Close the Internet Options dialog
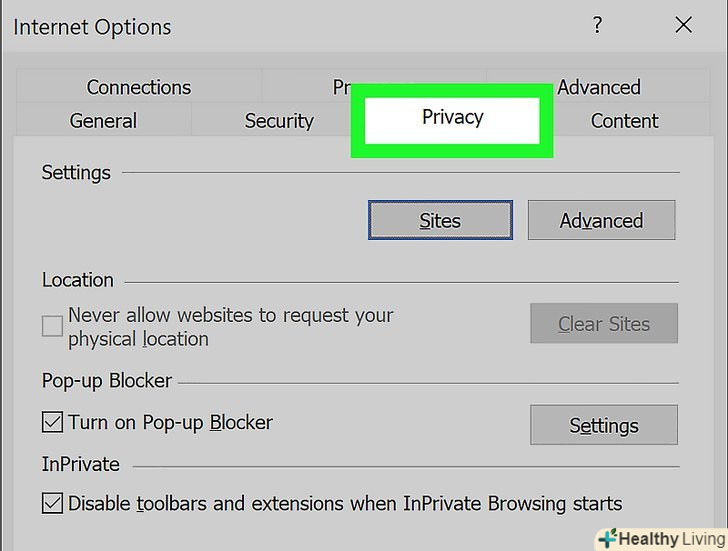The image size is (728, 551). (x=684, y=26)
